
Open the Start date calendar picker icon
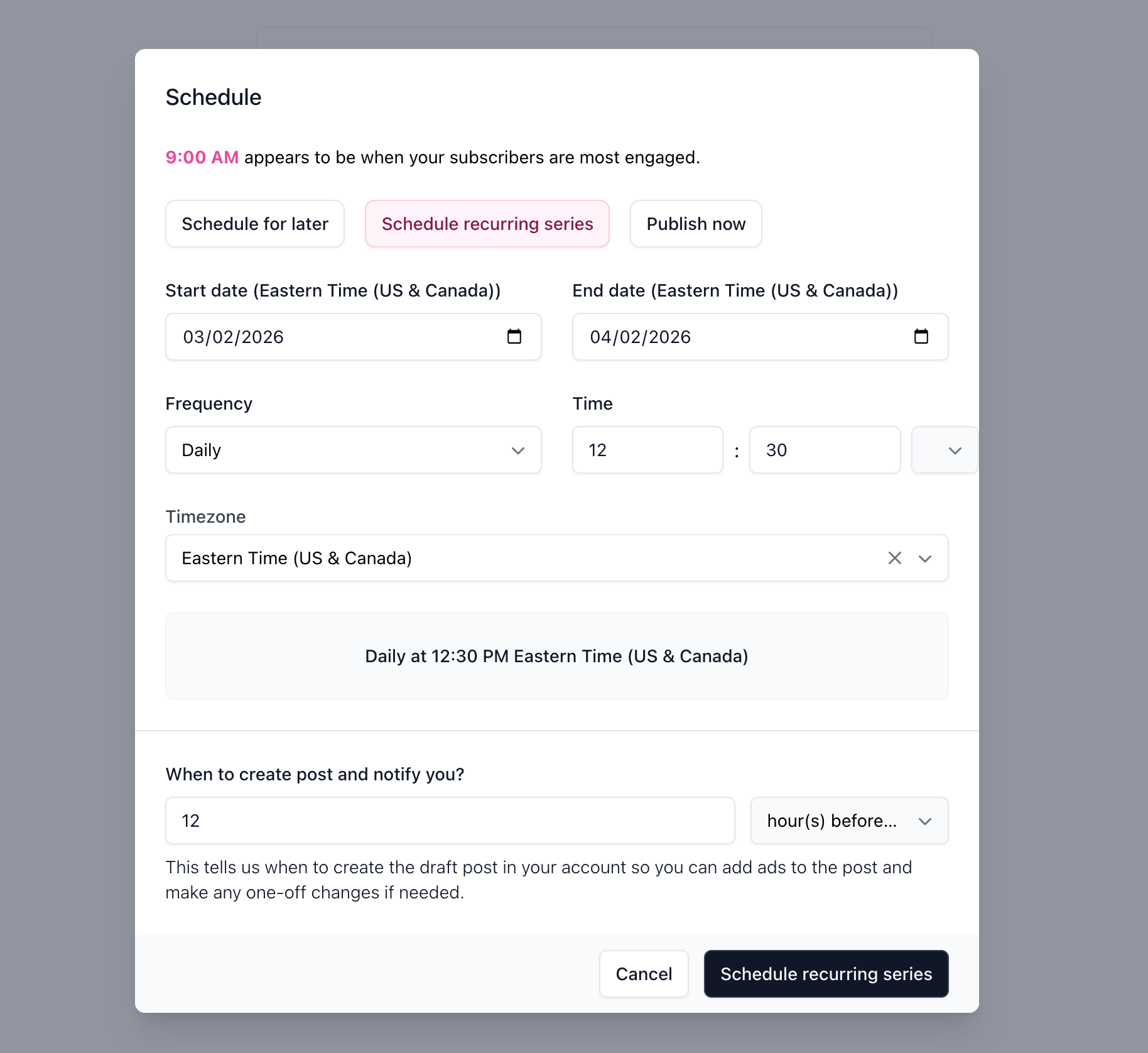point(514,337)
